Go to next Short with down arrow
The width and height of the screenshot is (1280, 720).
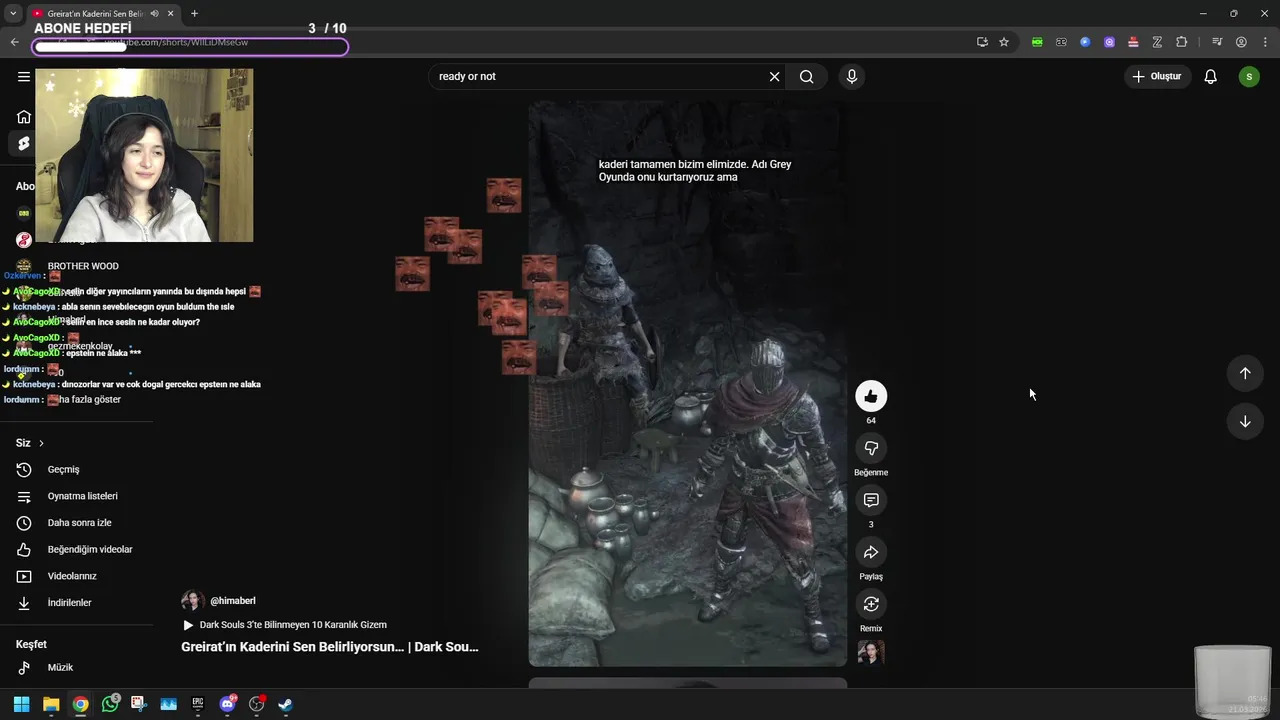tap(1245, 421)
